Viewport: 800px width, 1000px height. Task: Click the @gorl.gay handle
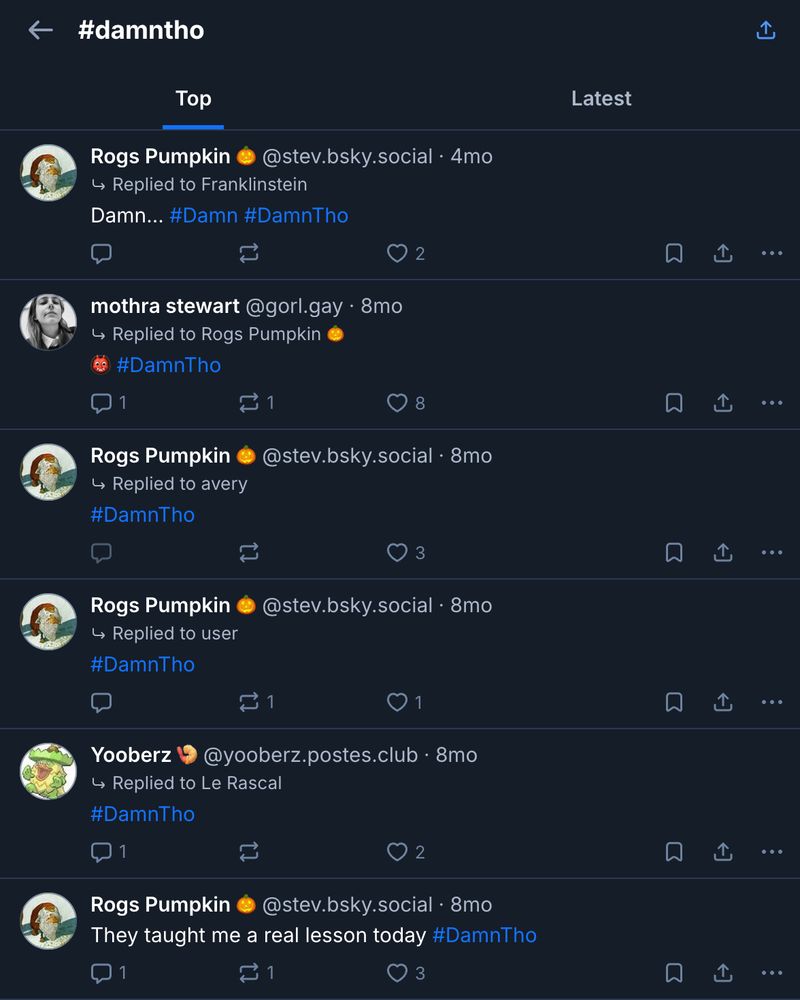297,306
